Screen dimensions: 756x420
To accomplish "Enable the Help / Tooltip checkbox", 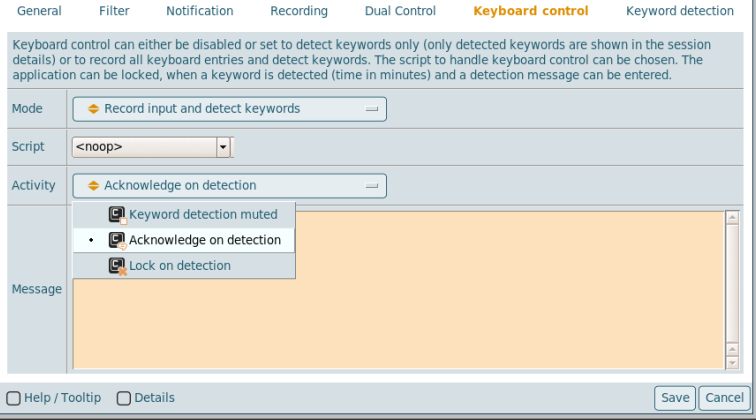I will (14, 398).
